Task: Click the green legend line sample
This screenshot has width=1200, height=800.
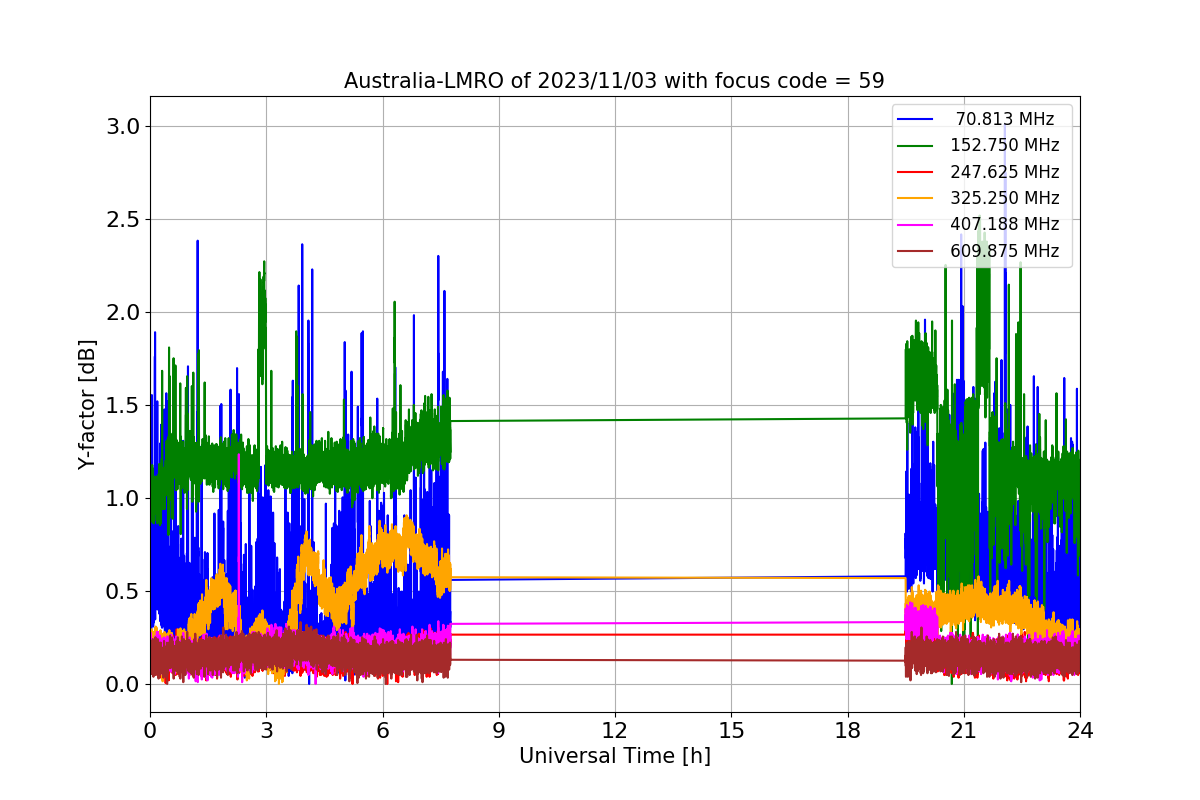Action: click(x=916, y=146)
